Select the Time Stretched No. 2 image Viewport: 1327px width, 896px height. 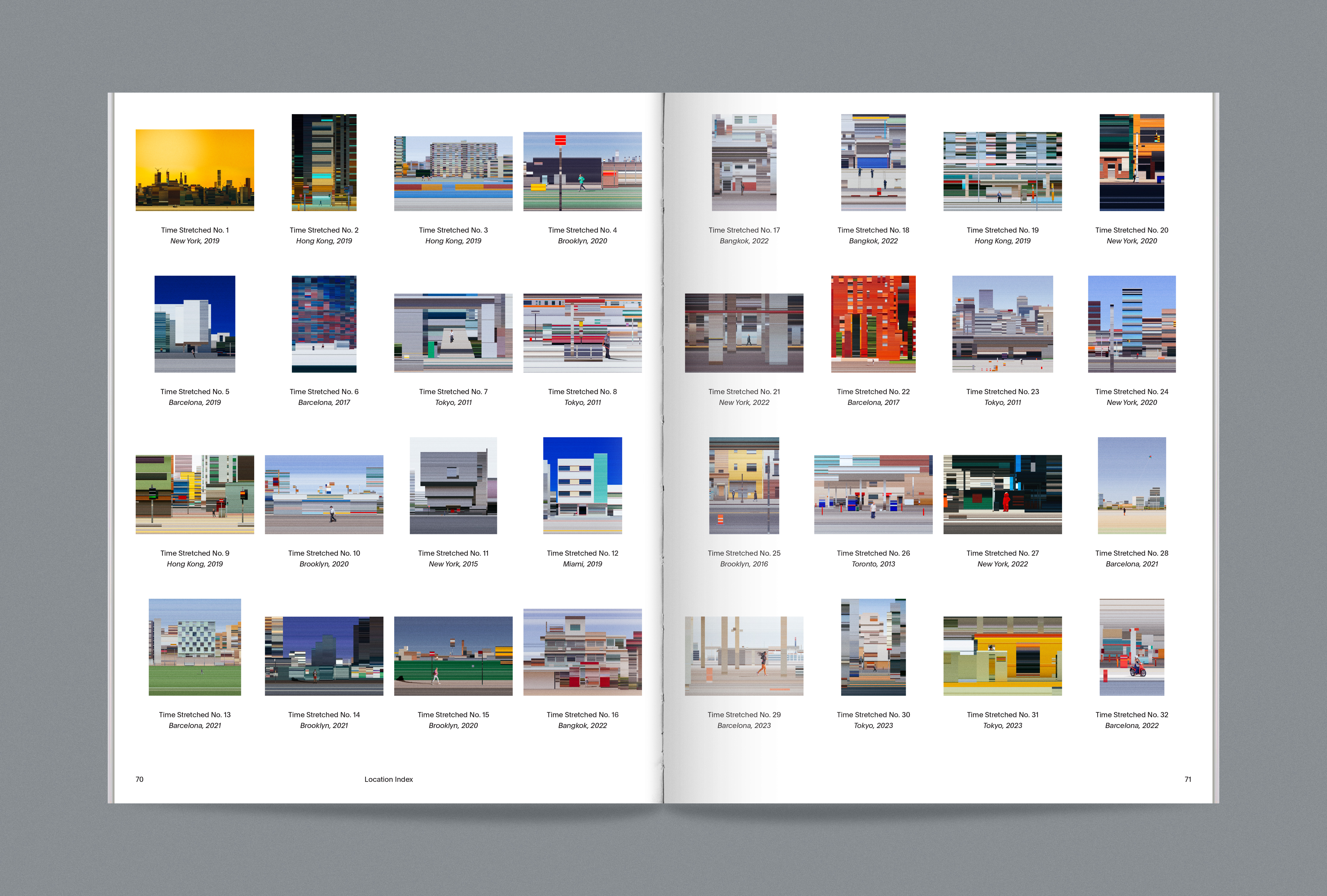point(324,162)
